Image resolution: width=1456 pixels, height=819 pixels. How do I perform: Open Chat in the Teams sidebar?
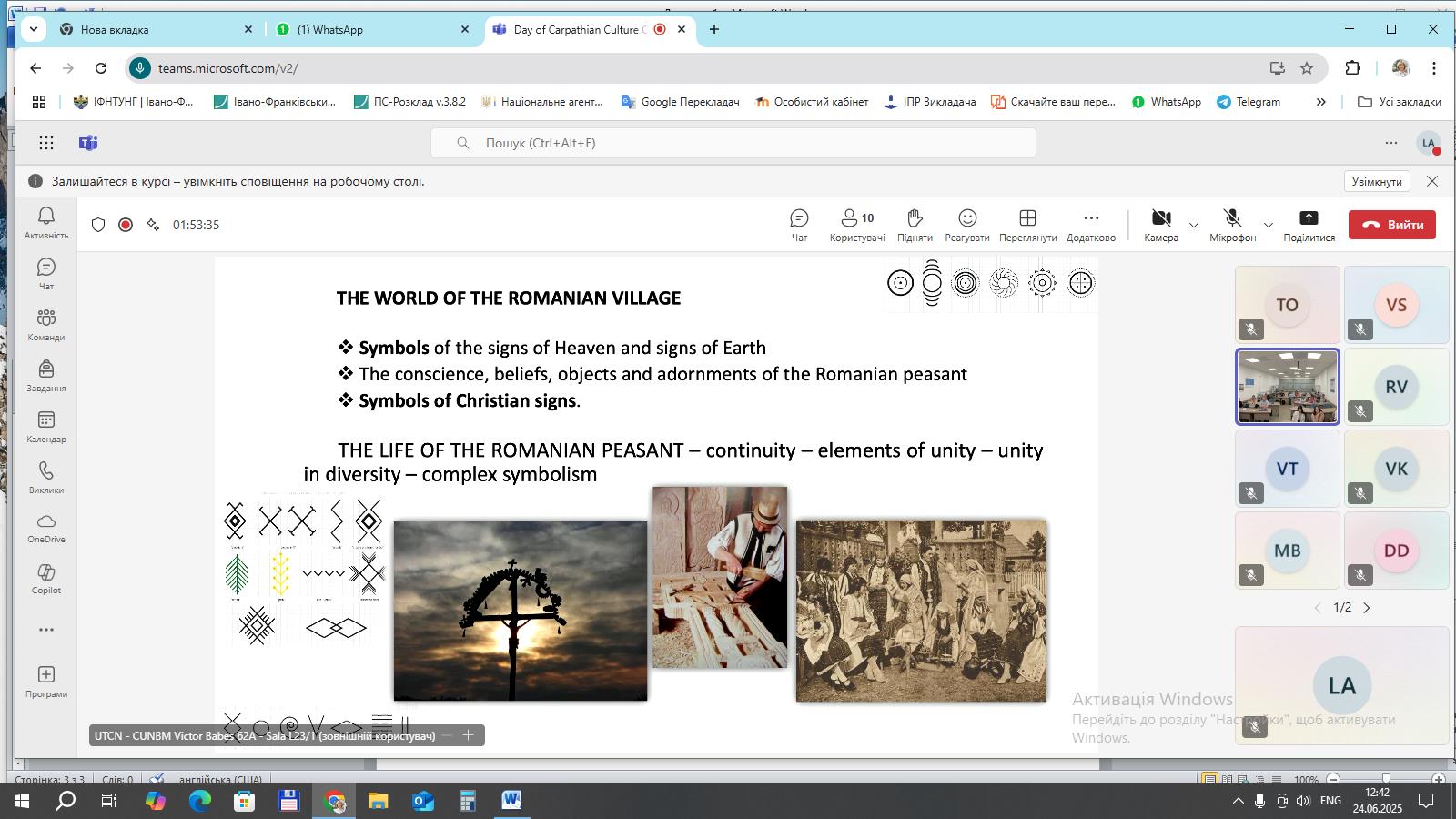pyautogui.click(x=46, y=274)
